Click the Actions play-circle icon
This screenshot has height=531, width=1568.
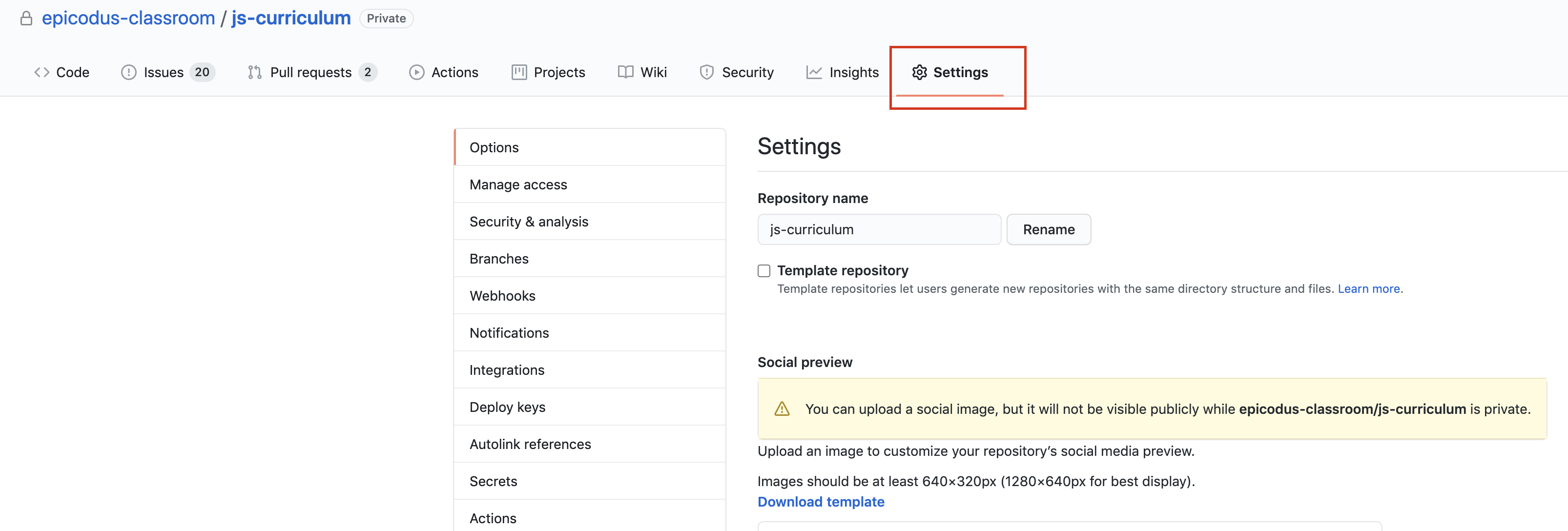coord(416,72)
